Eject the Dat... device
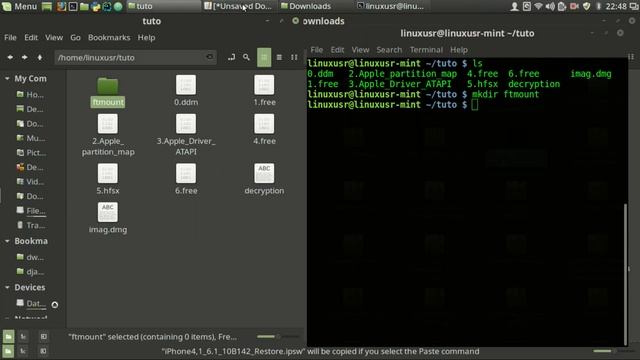 click(x=55, y=304)
